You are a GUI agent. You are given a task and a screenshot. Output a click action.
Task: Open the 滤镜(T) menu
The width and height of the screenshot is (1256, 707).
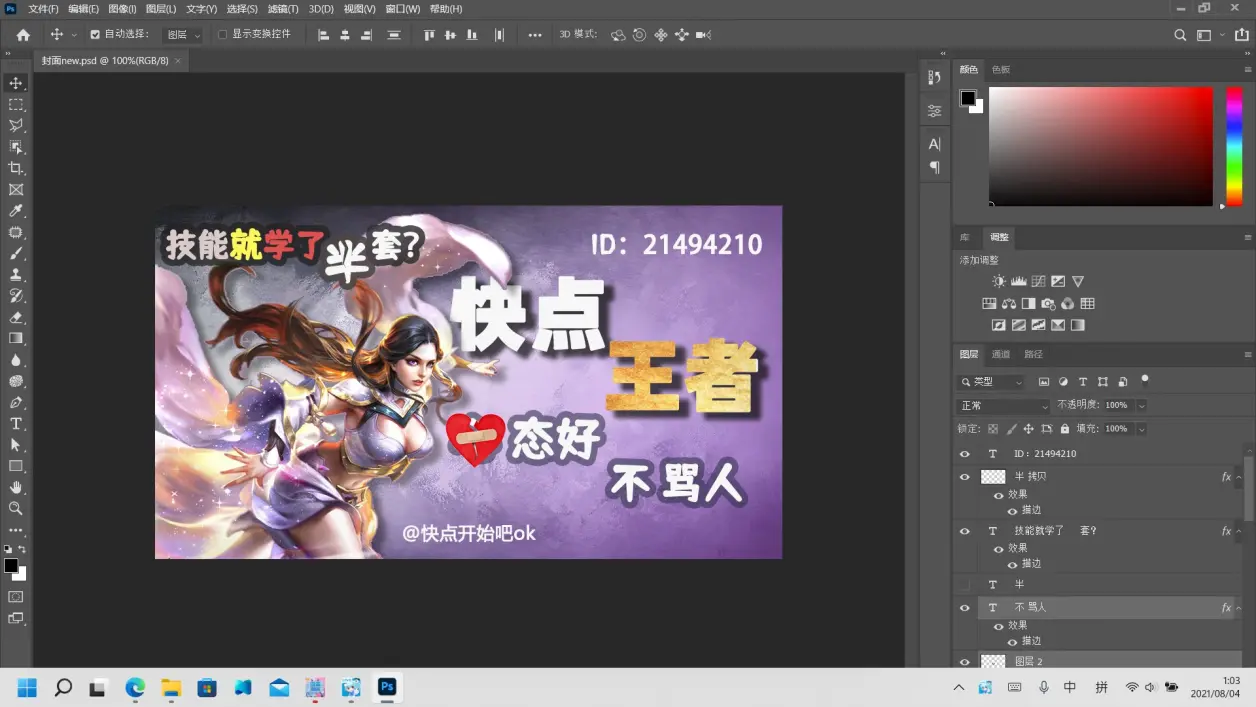tap(283, 9)
